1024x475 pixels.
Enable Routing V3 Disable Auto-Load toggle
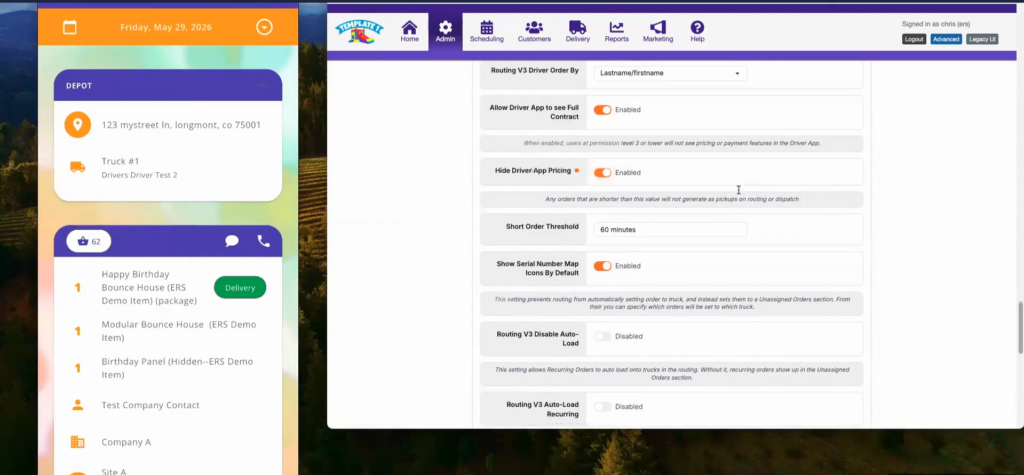click(602, 336)
